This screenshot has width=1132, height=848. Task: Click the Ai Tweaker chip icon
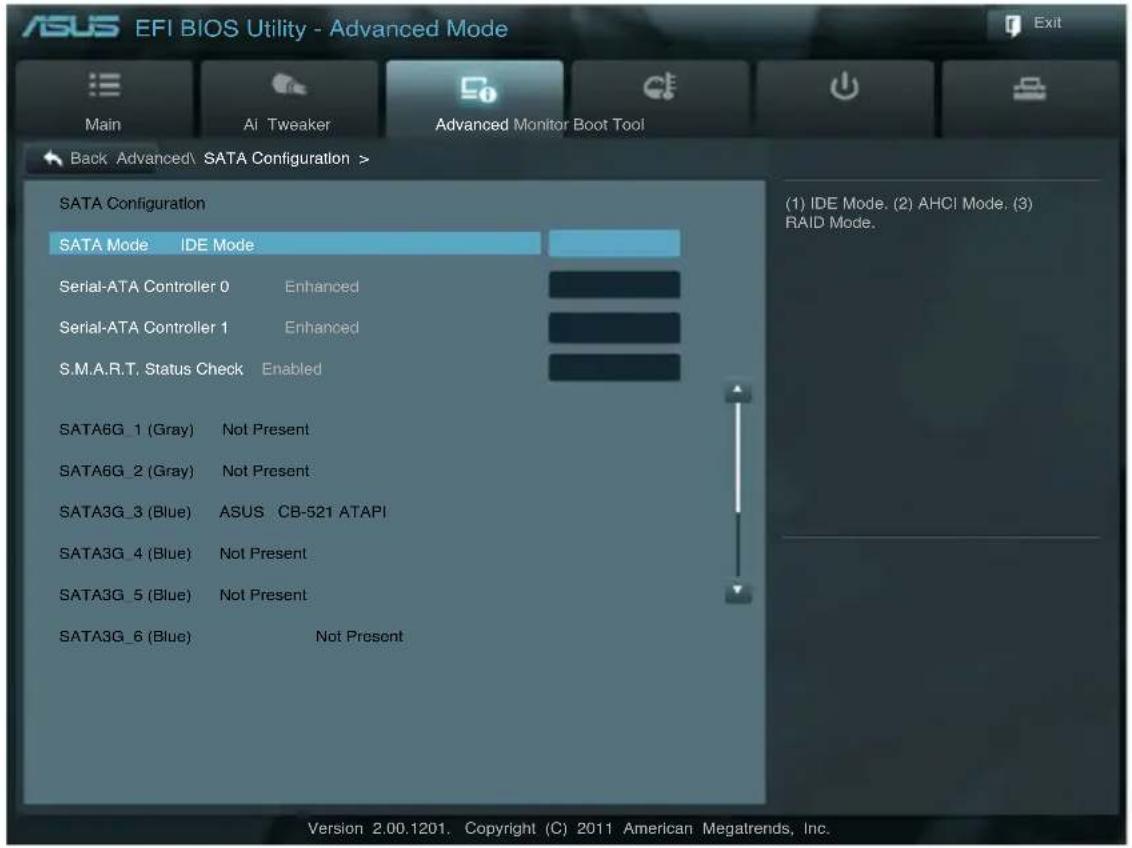click(x=288, y=85)
